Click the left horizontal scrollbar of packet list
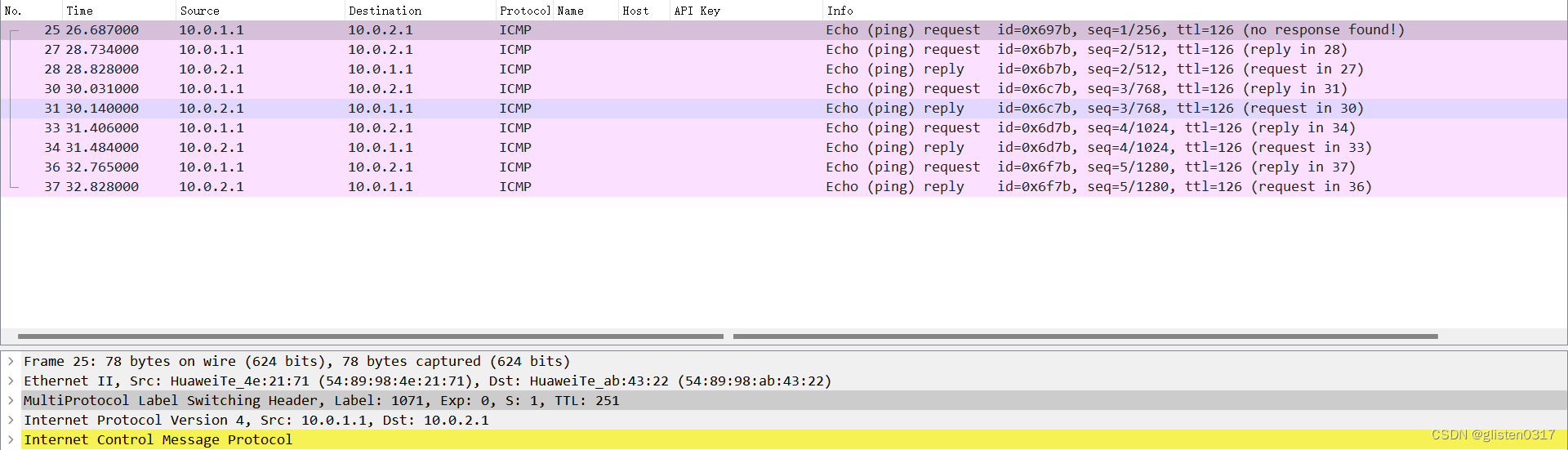The image size is (1568, 450). [x=371, y=336]
